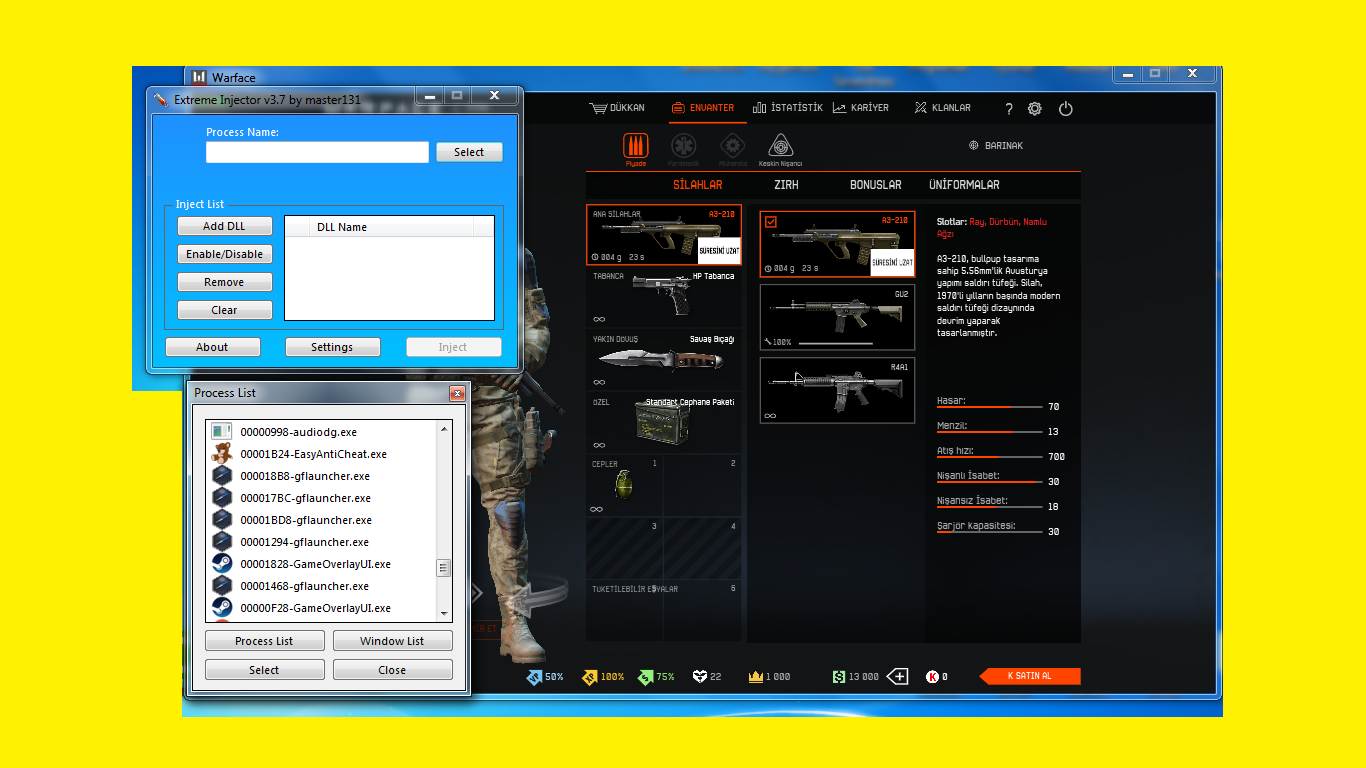1366x768 pixels.
Task: Select the Piyade rifleman class icon
Action: pyautogui.click(x=636, y=144)
